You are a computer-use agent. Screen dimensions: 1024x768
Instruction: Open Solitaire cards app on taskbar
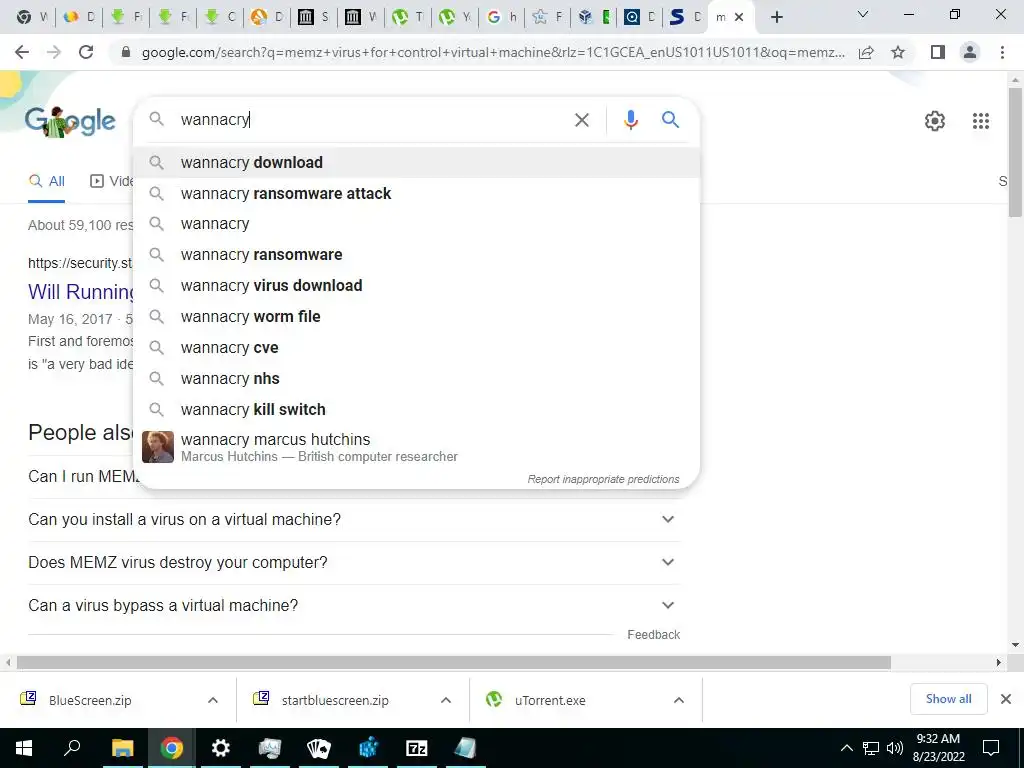pyautogui.click(x=319, y=748)
